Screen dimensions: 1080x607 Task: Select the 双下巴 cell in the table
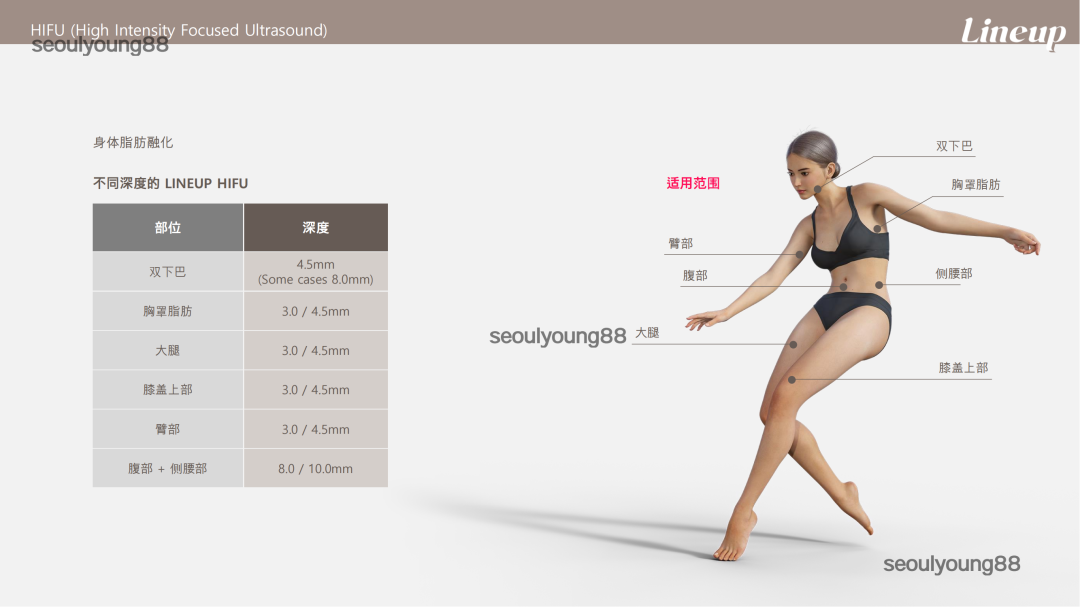coord(168,271)
